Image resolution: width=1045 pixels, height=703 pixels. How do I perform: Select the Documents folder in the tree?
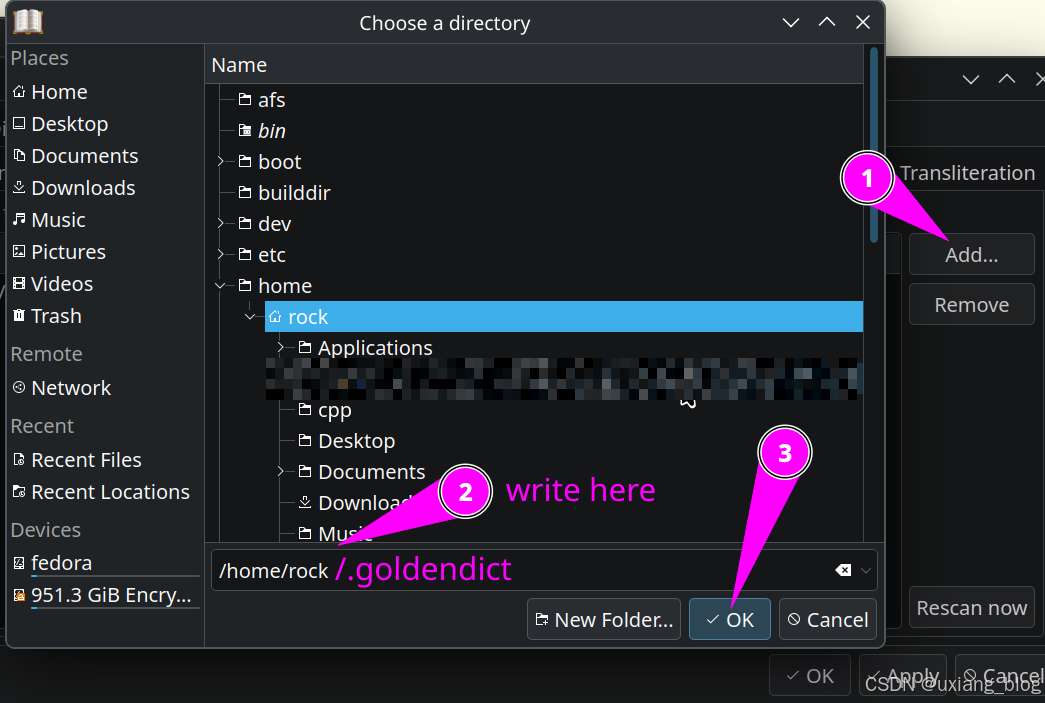tap(362, 472)
